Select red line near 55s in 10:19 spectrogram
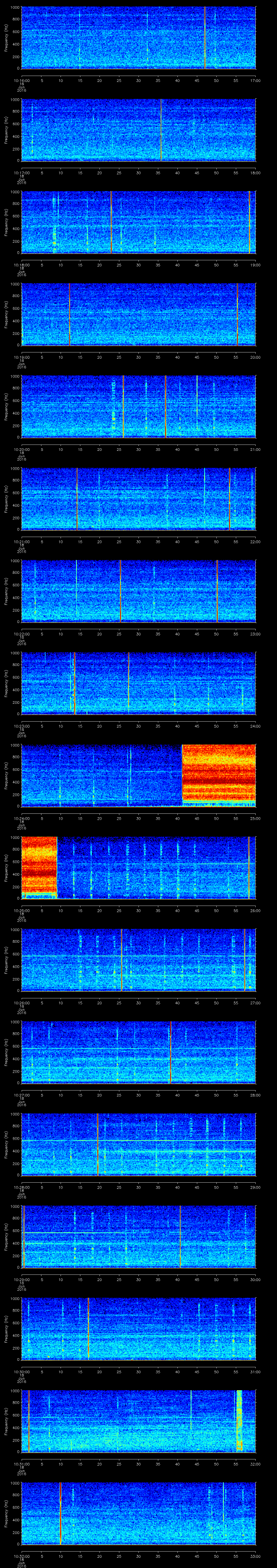277x1568 pixels. [238, 315]
